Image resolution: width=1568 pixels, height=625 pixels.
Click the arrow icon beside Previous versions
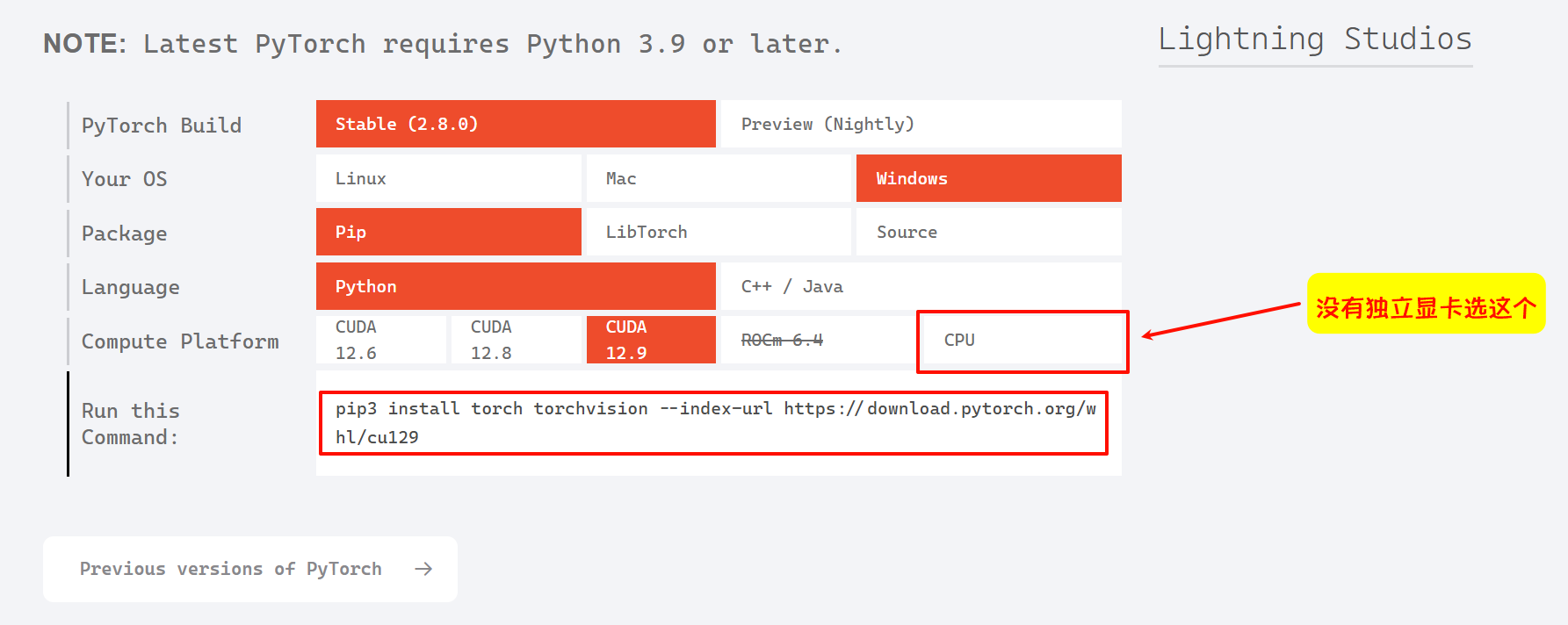[423, 569]
